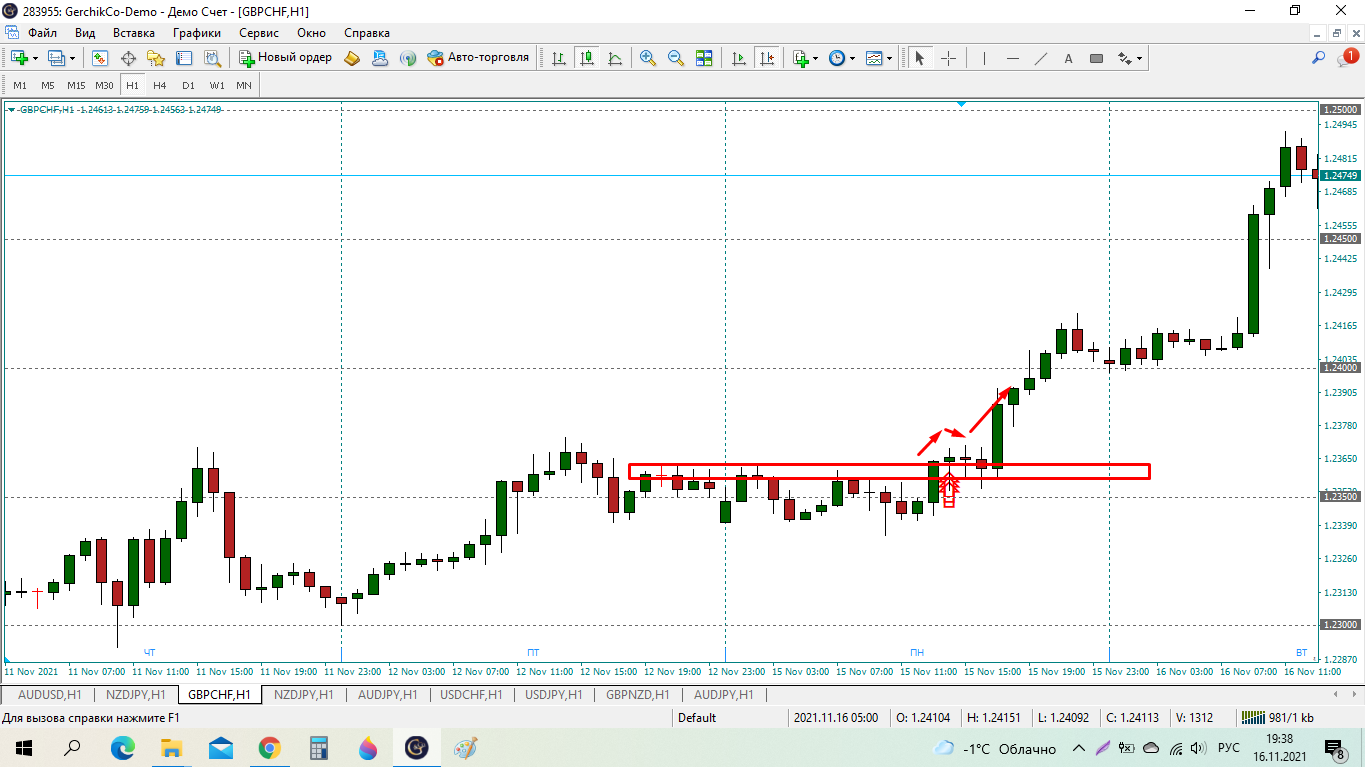This screenshot has height=767, width=1365.
Task: Select the H4 timeframe button
Action: 160,85
